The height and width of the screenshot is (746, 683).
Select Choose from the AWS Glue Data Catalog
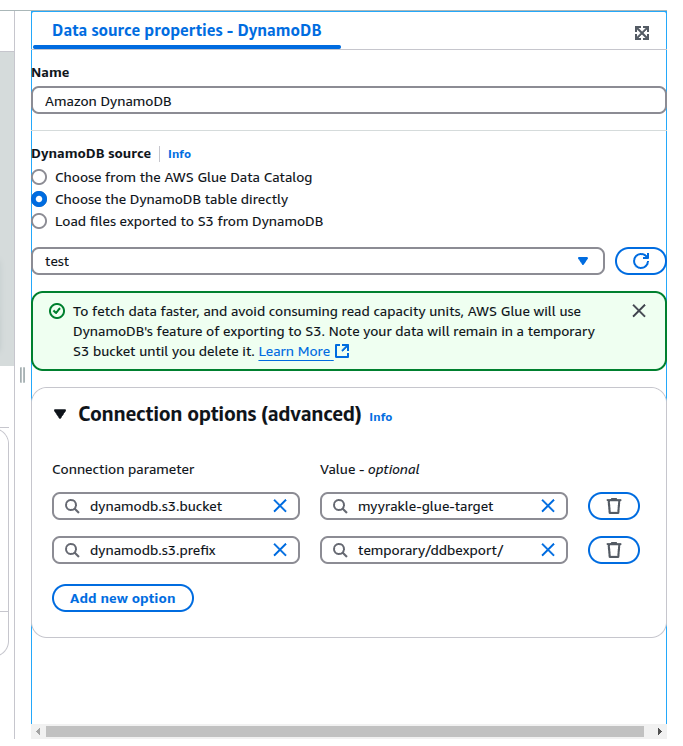tap(40, 178)
